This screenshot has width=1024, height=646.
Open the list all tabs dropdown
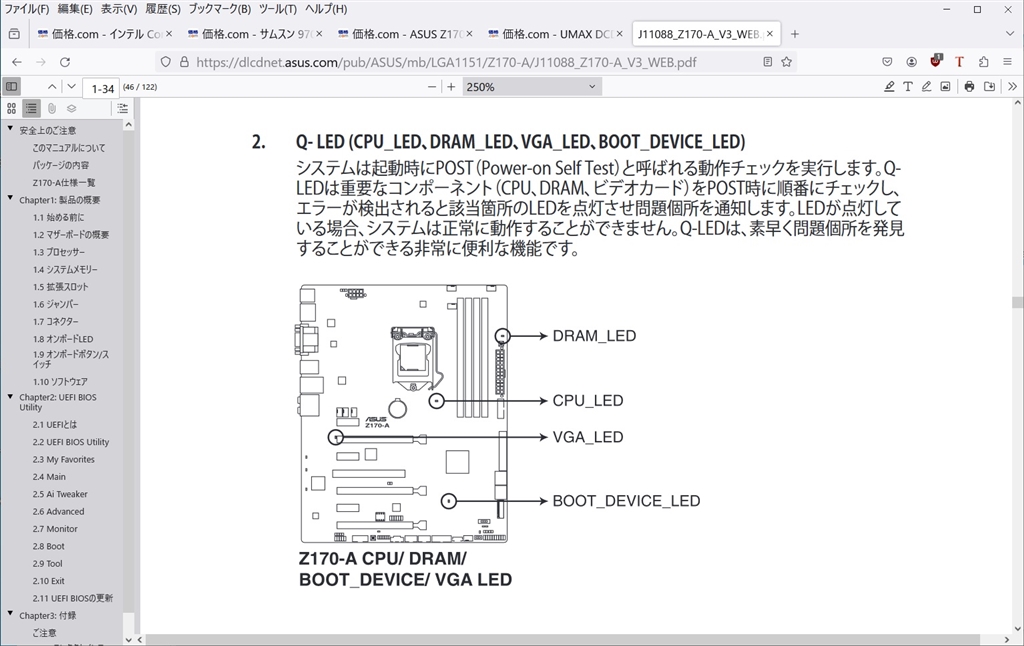(1010, 34)
